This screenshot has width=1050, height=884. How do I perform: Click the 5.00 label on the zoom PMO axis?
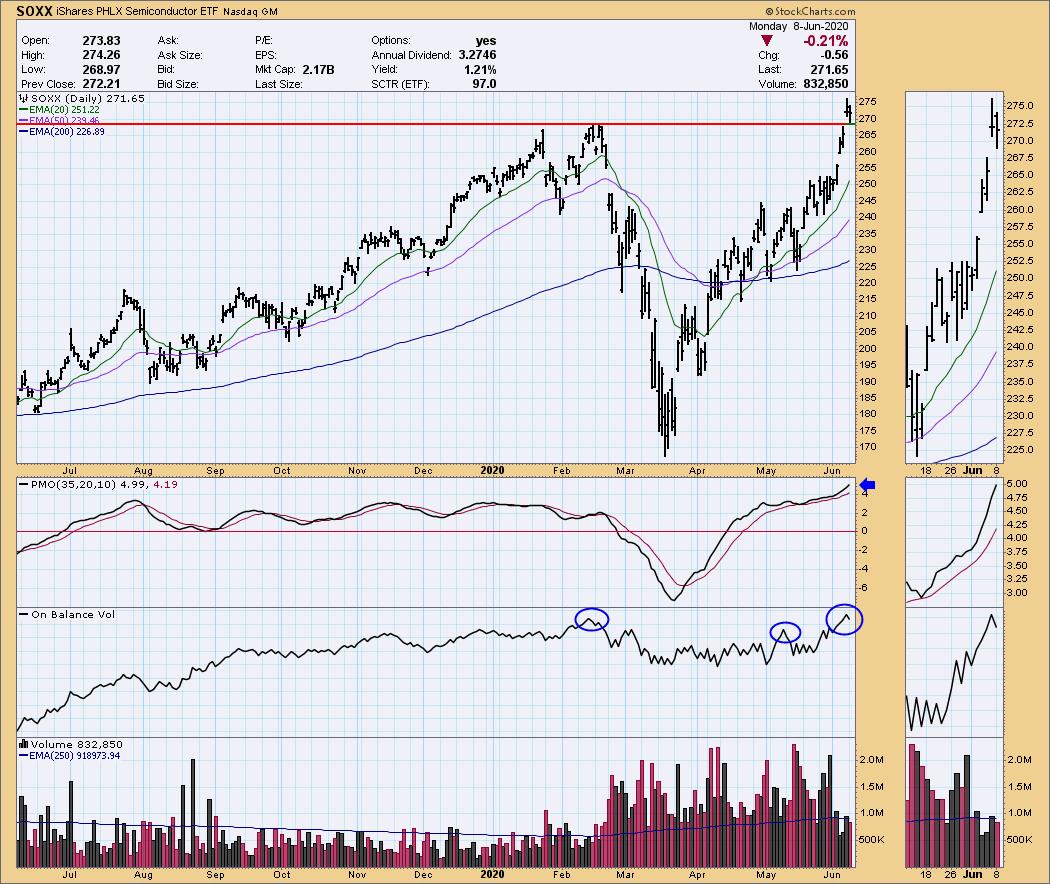1017,484
